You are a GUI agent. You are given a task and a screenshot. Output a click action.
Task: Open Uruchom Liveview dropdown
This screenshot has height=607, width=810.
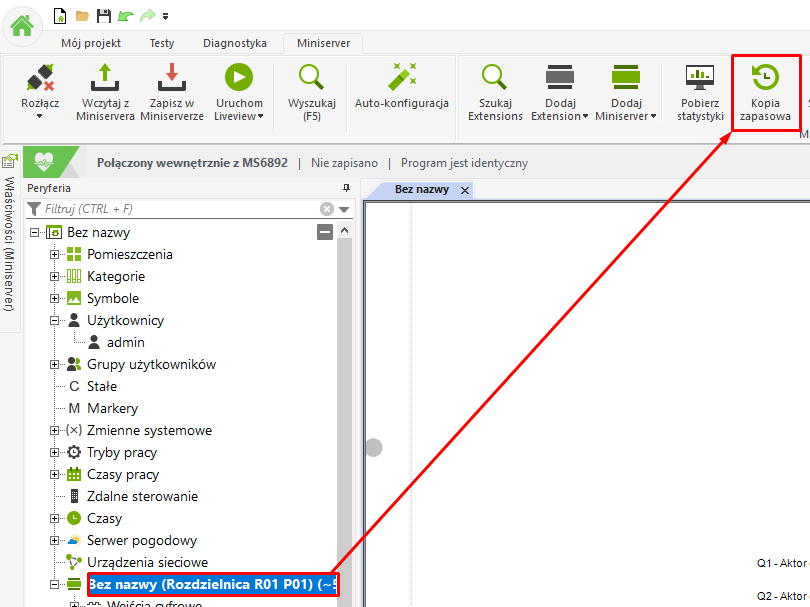pyautogui.click(x=239, y=116)
